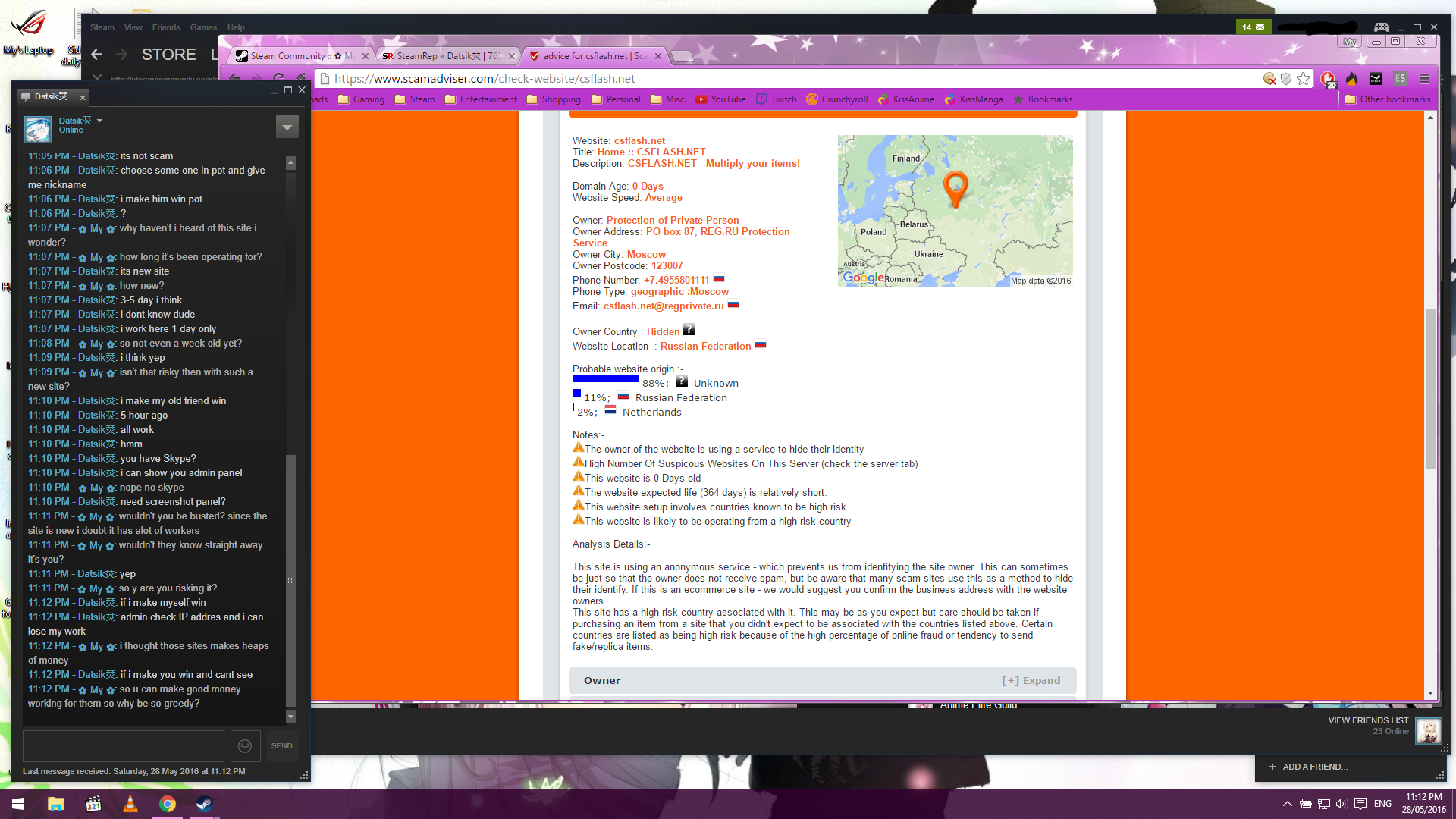Open the chat options dropdown arrow
The width and height of the screenshot is (1456, 819).
click(x=287, y=127)
